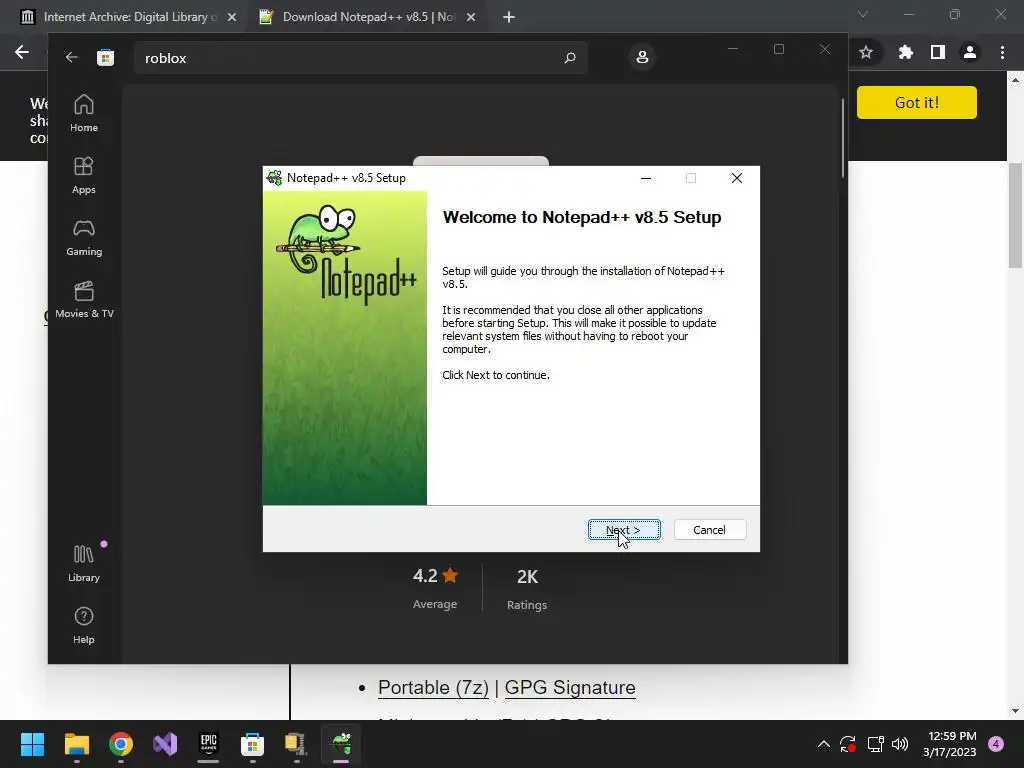Open Gaming section in Microsoft Store
This screenshot has width=1024, height=768.
[84, 237]
